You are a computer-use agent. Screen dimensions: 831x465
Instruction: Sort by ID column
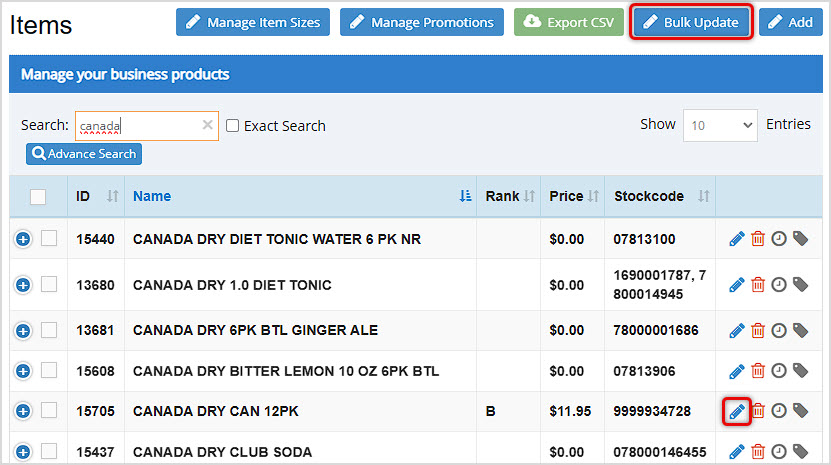tap(96, 196)
